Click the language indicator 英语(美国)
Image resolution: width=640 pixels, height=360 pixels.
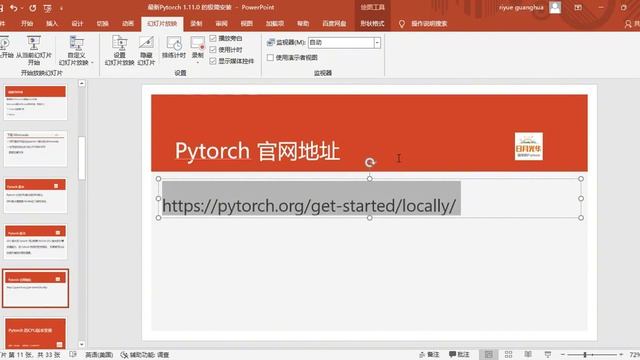[x=99, y=355]
